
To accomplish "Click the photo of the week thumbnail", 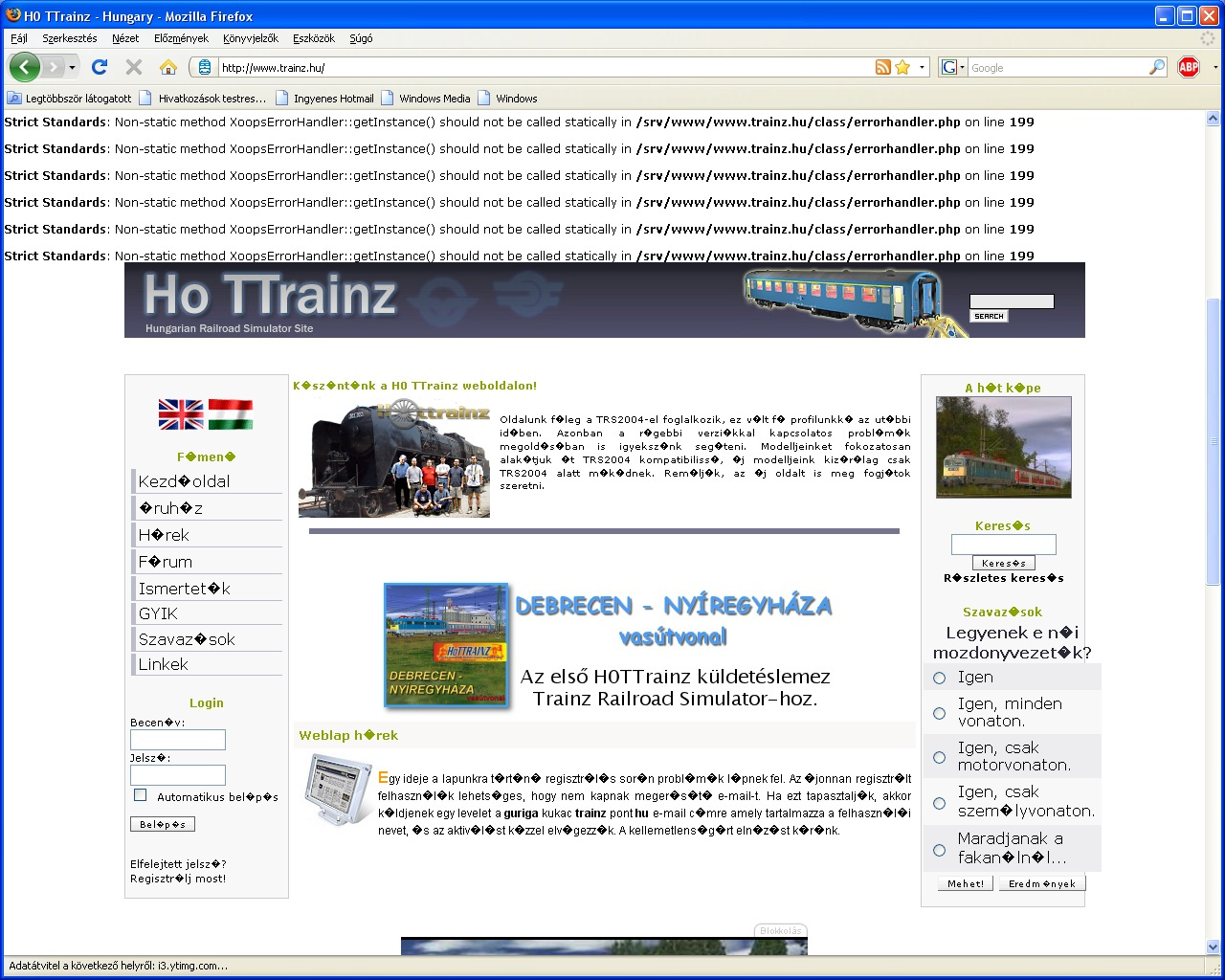I will (x=1004, y=448).
